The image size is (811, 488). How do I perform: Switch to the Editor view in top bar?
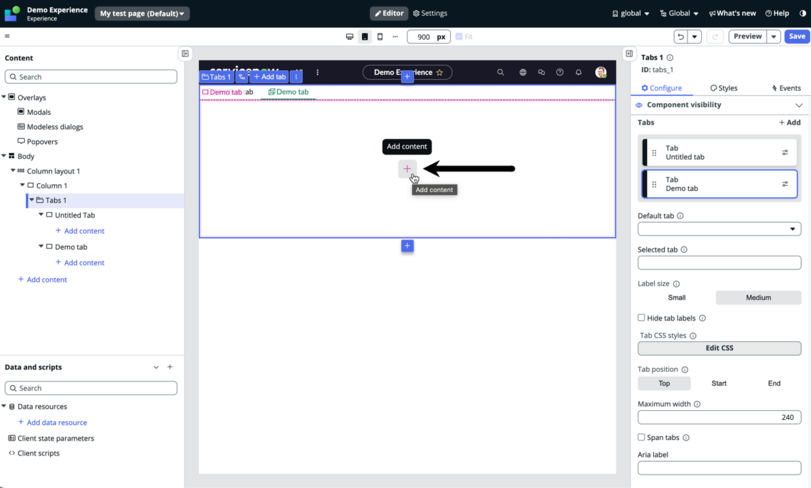(389, 13)
